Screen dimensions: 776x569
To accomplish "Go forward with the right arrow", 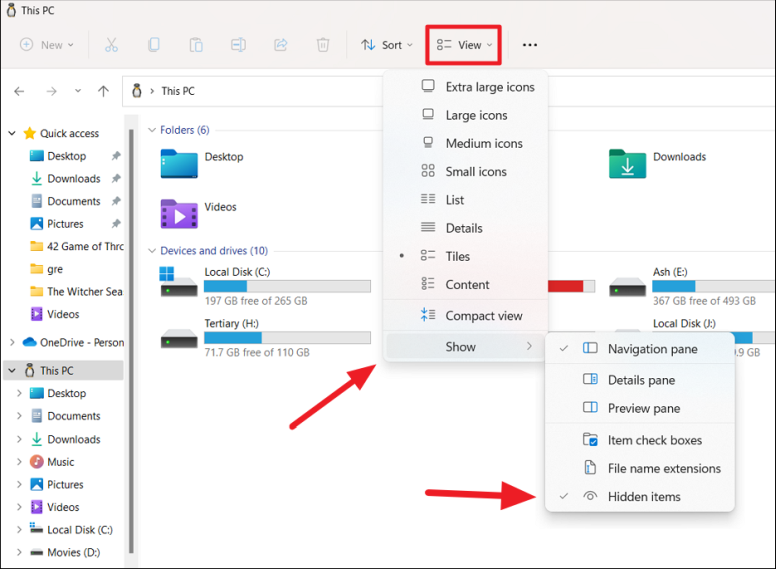I will [51, 91].
